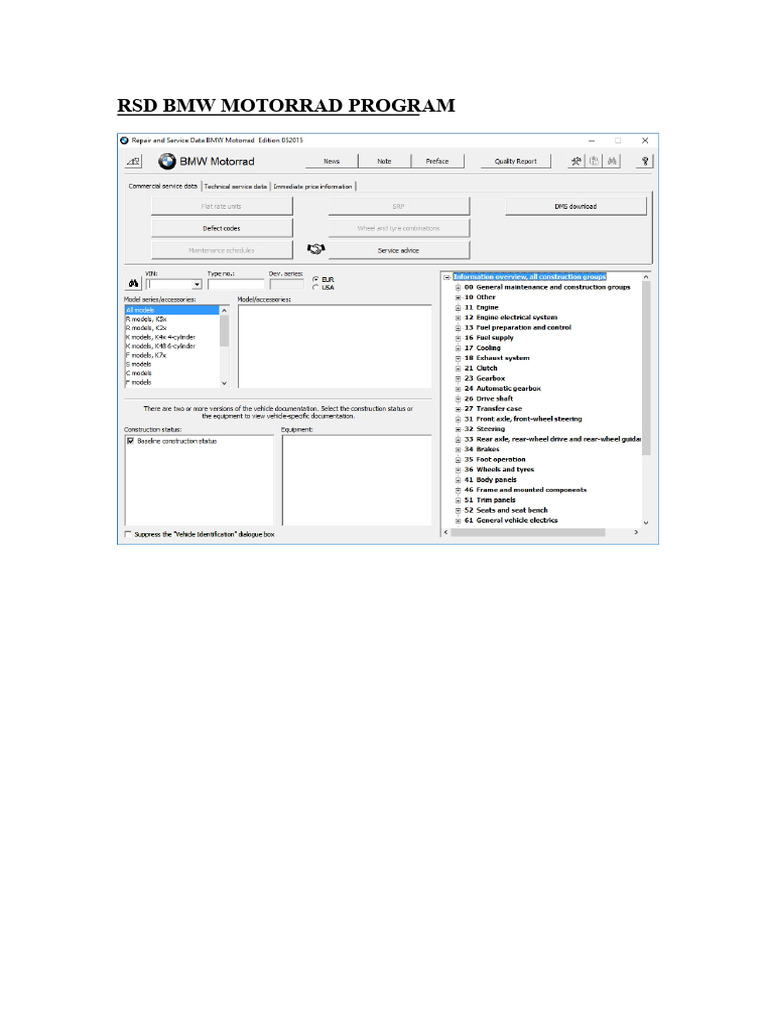Select 10 Other tree item
Image resolution: width=768 pixels, height=1024 pixels.
pos(480,297)
